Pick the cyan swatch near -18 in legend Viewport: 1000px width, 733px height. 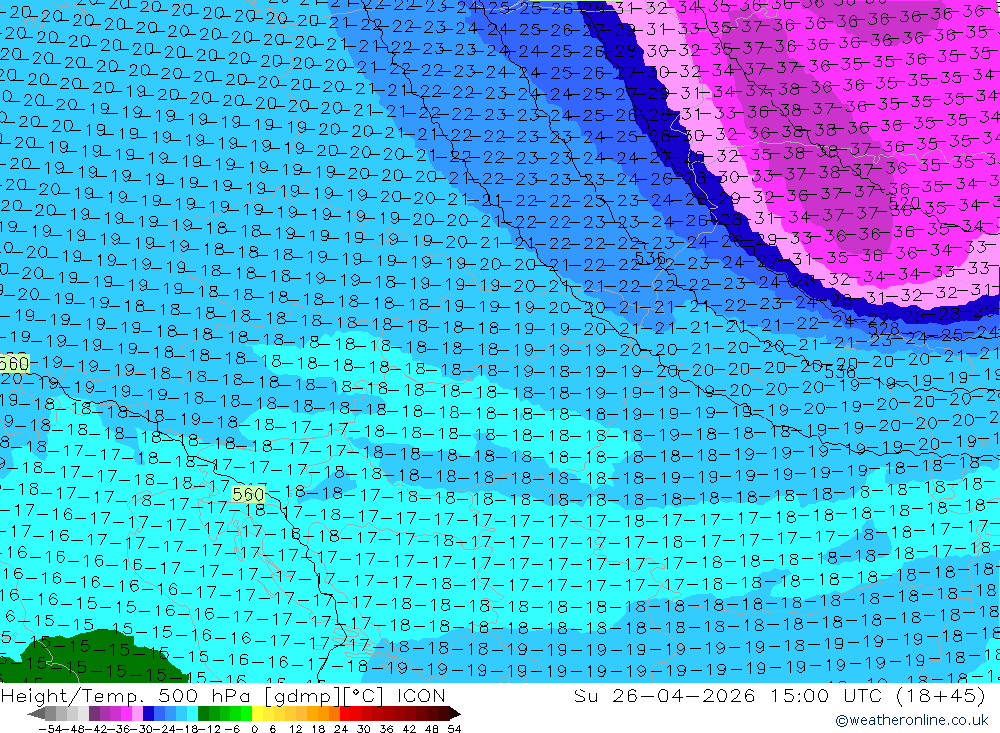(192, 713)
